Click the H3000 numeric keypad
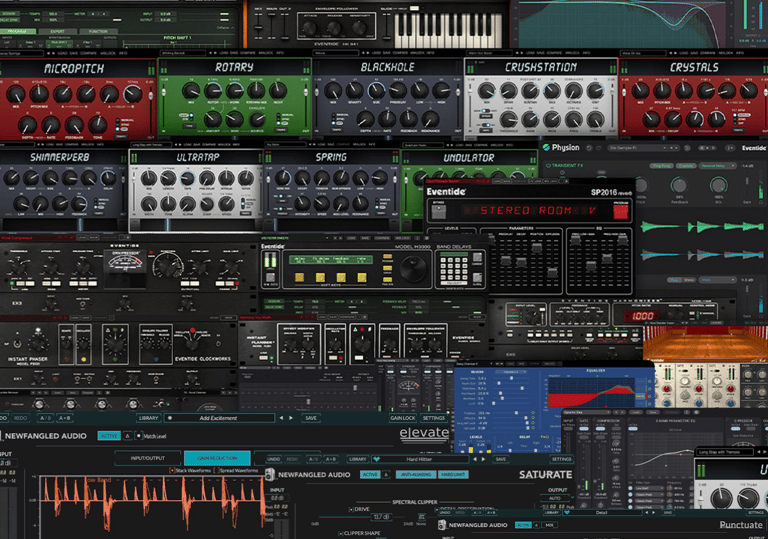 pyautogui.click(x=454, y=268)
